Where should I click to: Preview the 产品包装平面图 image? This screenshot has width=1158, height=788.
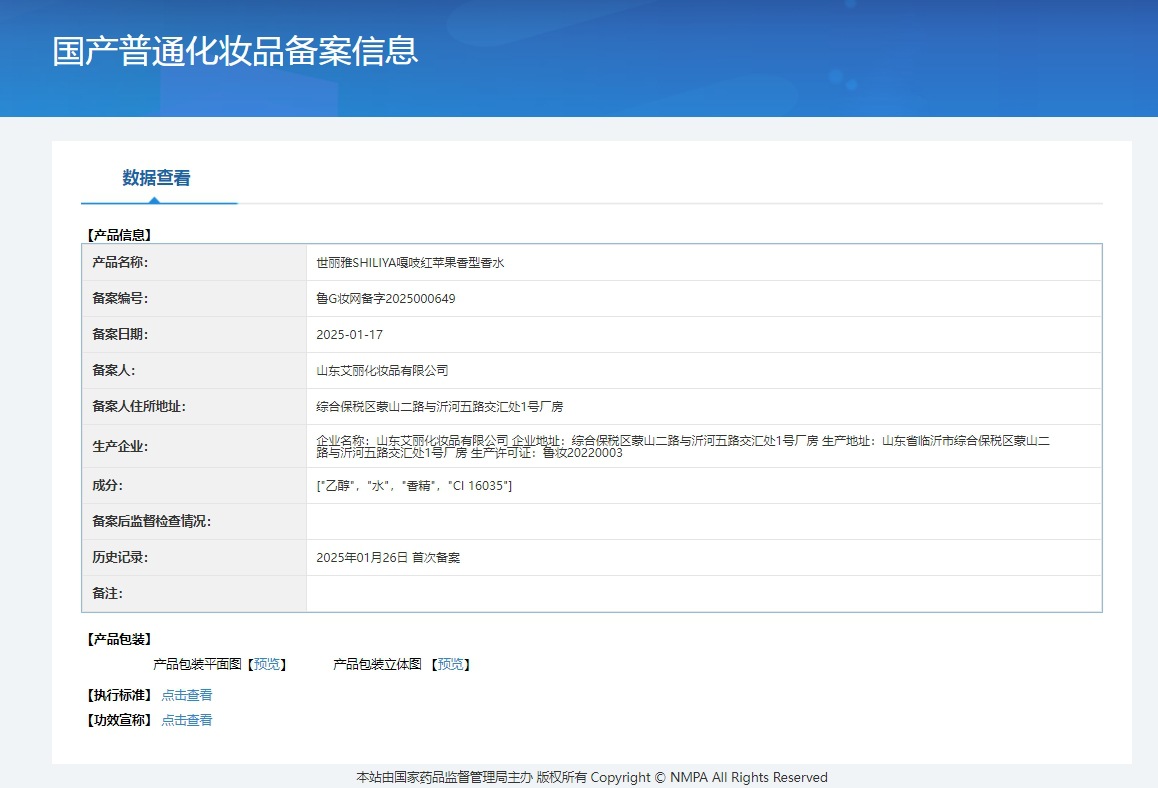(267, 665)
